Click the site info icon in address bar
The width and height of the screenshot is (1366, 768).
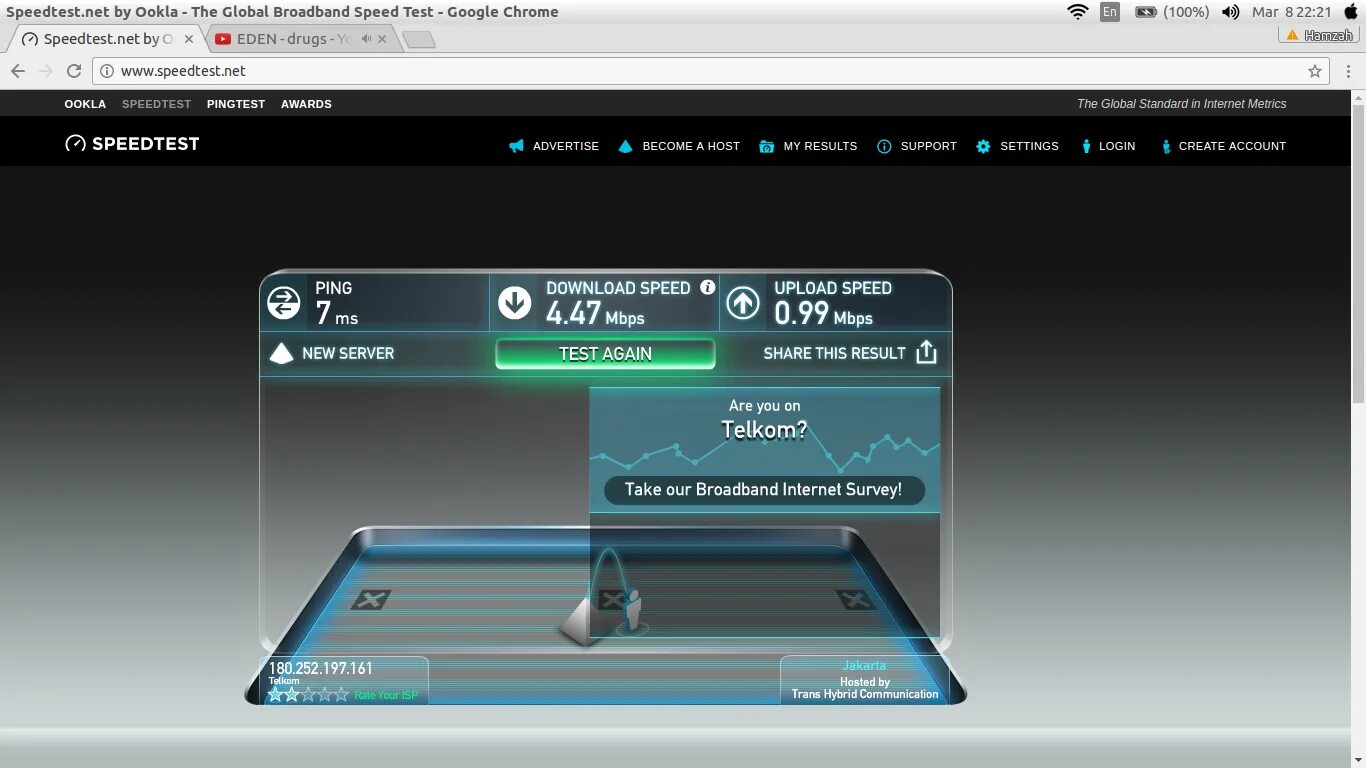click(x=108, y=71)
